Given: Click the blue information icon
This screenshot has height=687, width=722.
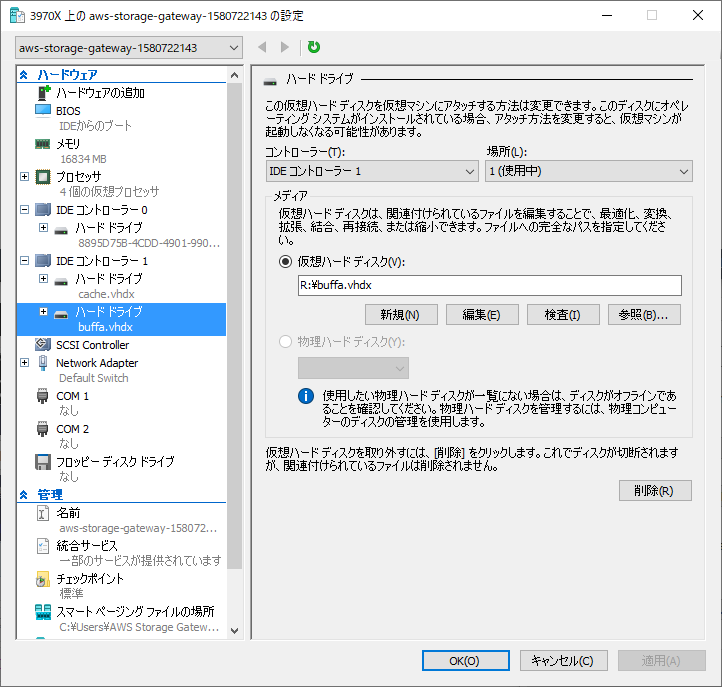Looking at the screenshot, I should 306,396.
